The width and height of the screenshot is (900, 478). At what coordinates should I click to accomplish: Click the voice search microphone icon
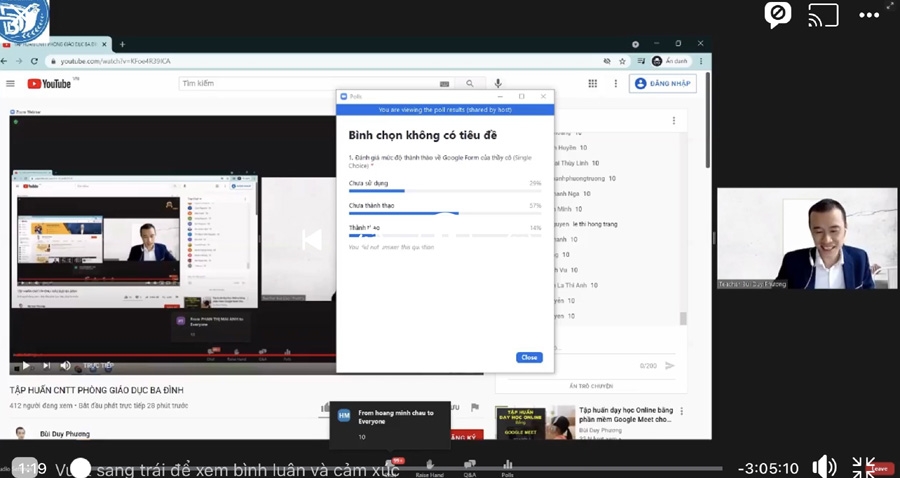click(x=498, y=84)
